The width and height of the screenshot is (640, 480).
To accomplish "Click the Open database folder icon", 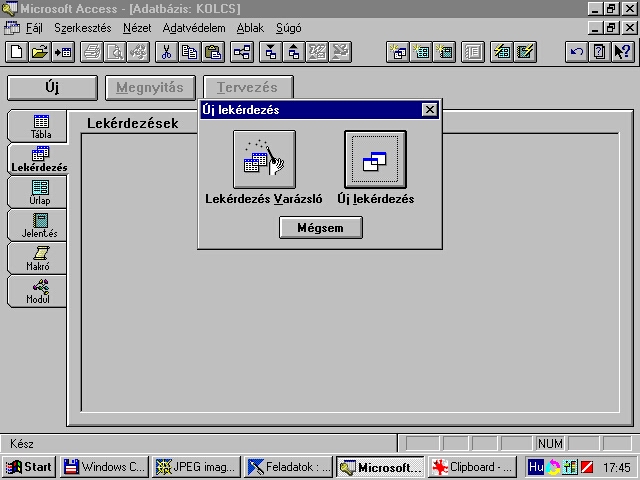I will click(39, 52).
